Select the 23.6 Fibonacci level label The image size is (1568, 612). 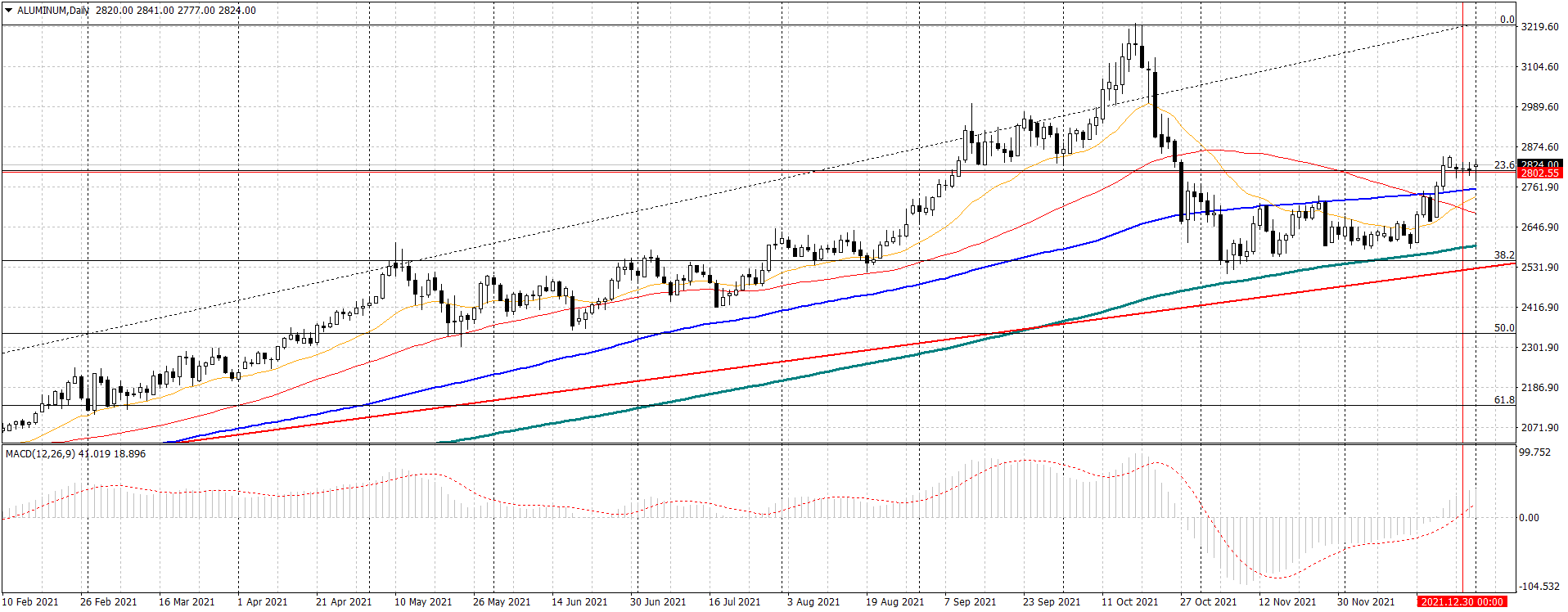[1504, 164]
